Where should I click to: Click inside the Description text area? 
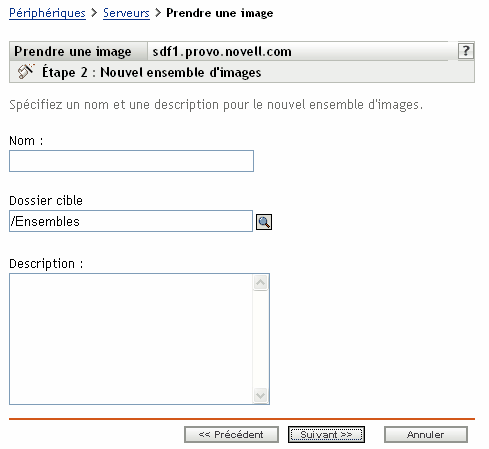131,339
